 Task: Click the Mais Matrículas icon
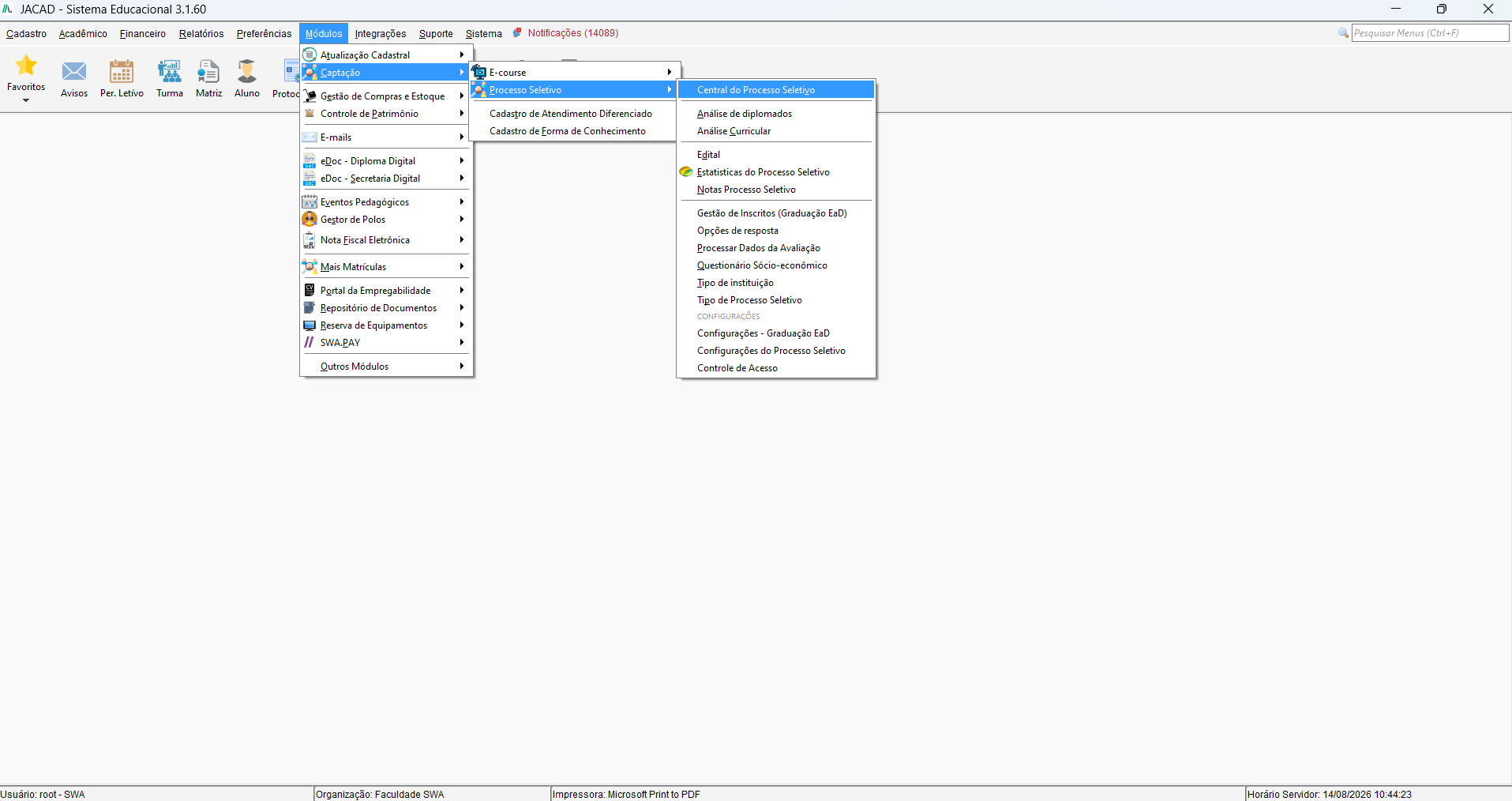tap(310, 267)
